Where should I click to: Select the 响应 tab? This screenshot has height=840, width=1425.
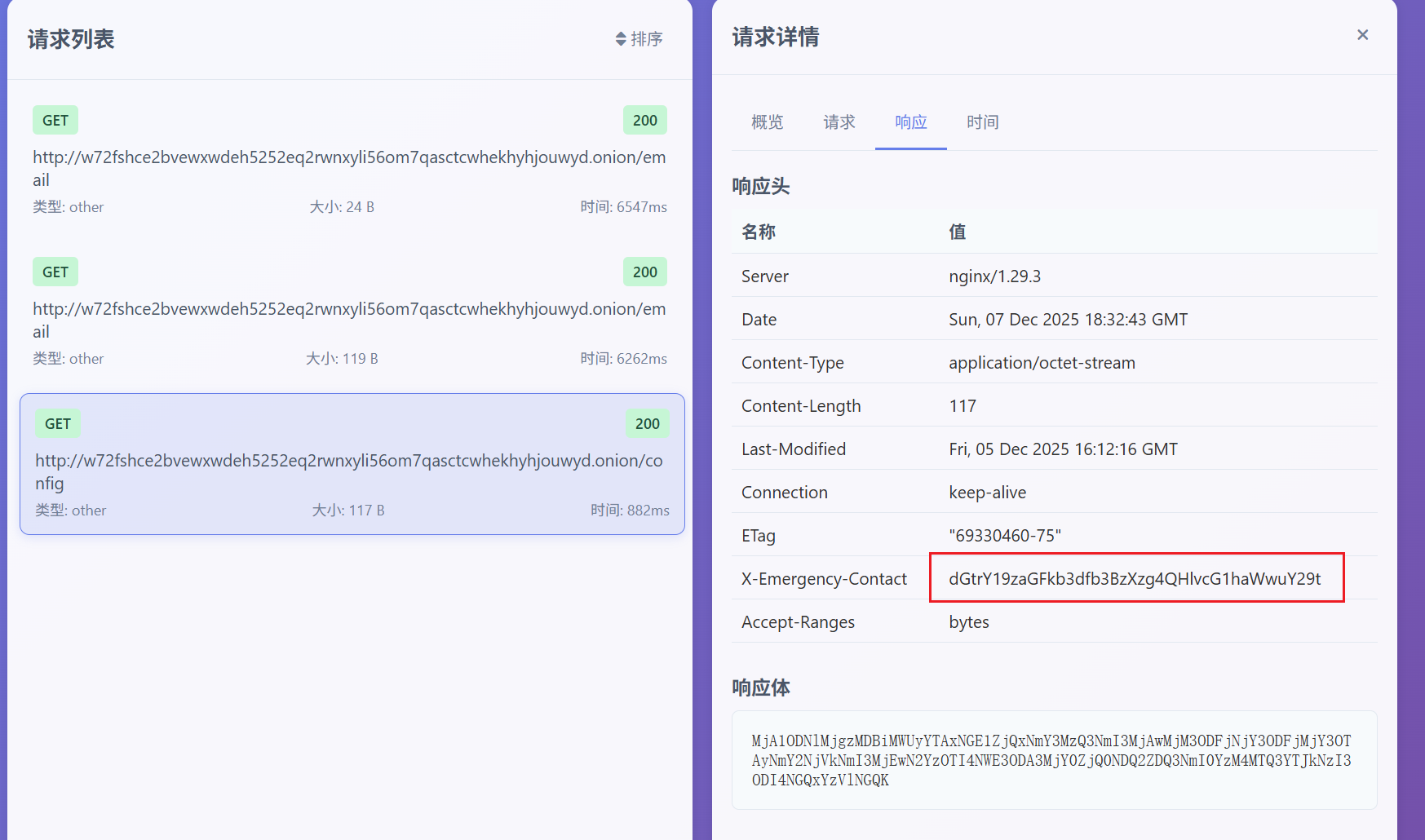[910, 122]
